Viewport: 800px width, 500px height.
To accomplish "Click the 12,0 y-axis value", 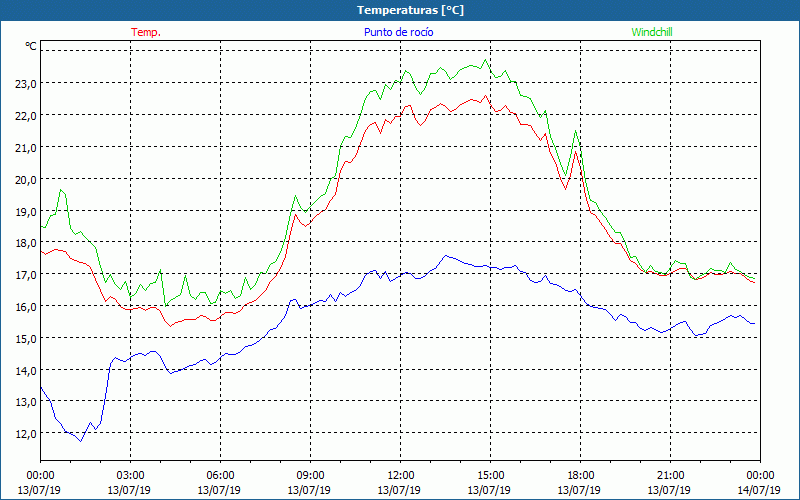I will pyautogui.click(x=26, y=434).
